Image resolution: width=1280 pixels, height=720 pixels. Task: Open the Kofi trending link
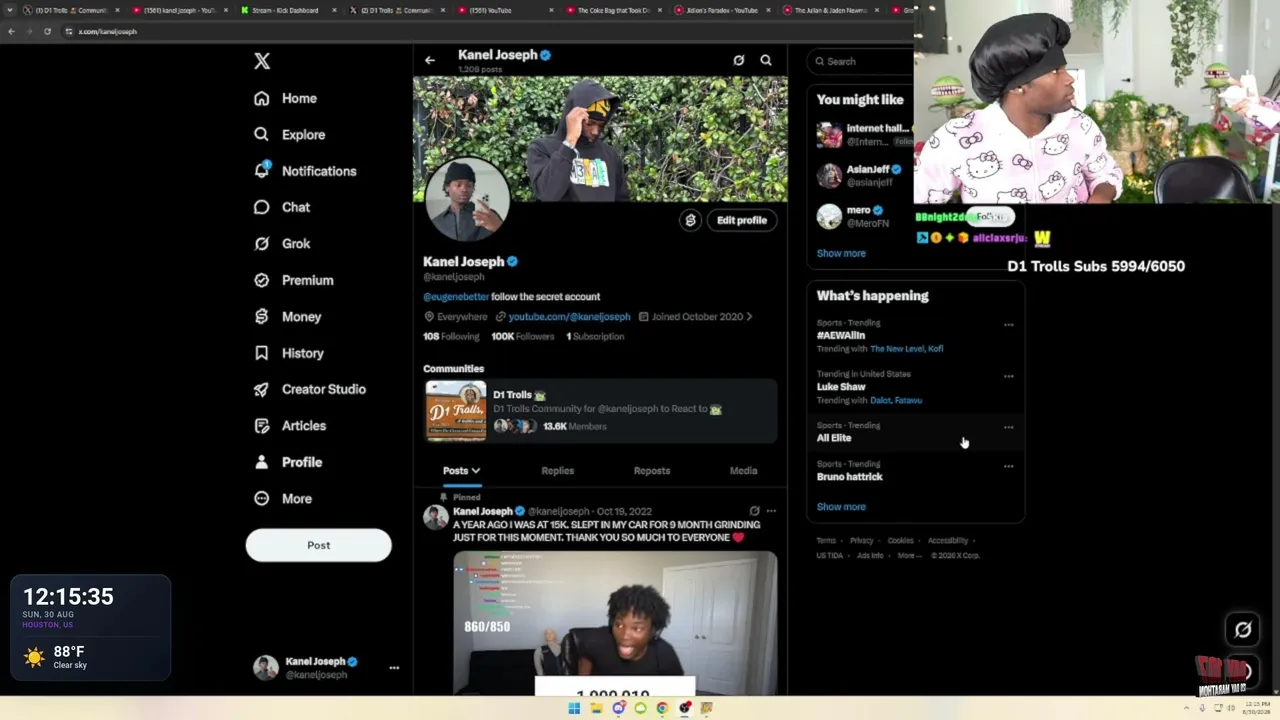coord(936,349)
